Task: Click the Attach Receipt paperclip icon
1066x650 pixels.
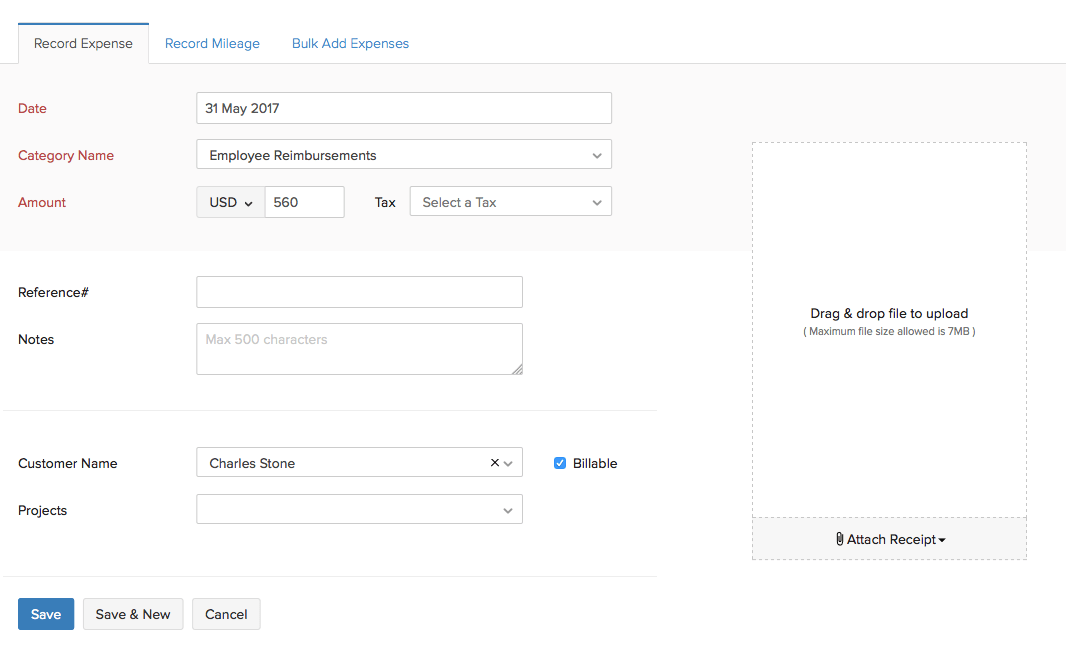Action: pos(840,539)
